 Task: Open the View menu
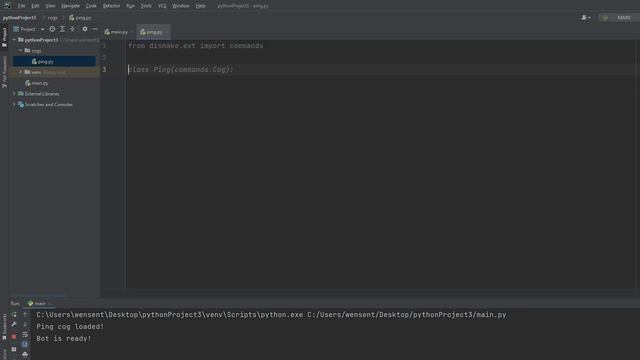pos(50,6)
